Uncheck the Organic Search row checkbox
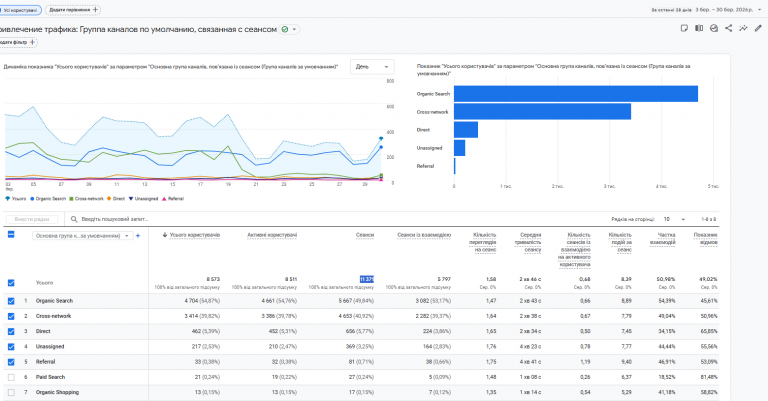The width and height of the screenshot is (768, 401). click(x=11, y=300)
